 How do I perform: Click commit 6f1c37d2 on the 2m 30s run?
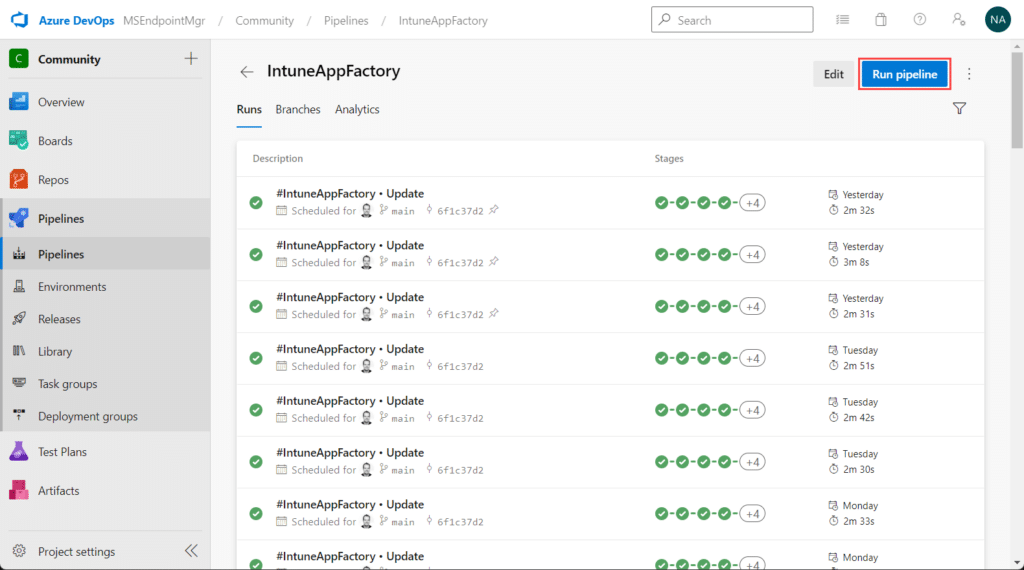460,470
